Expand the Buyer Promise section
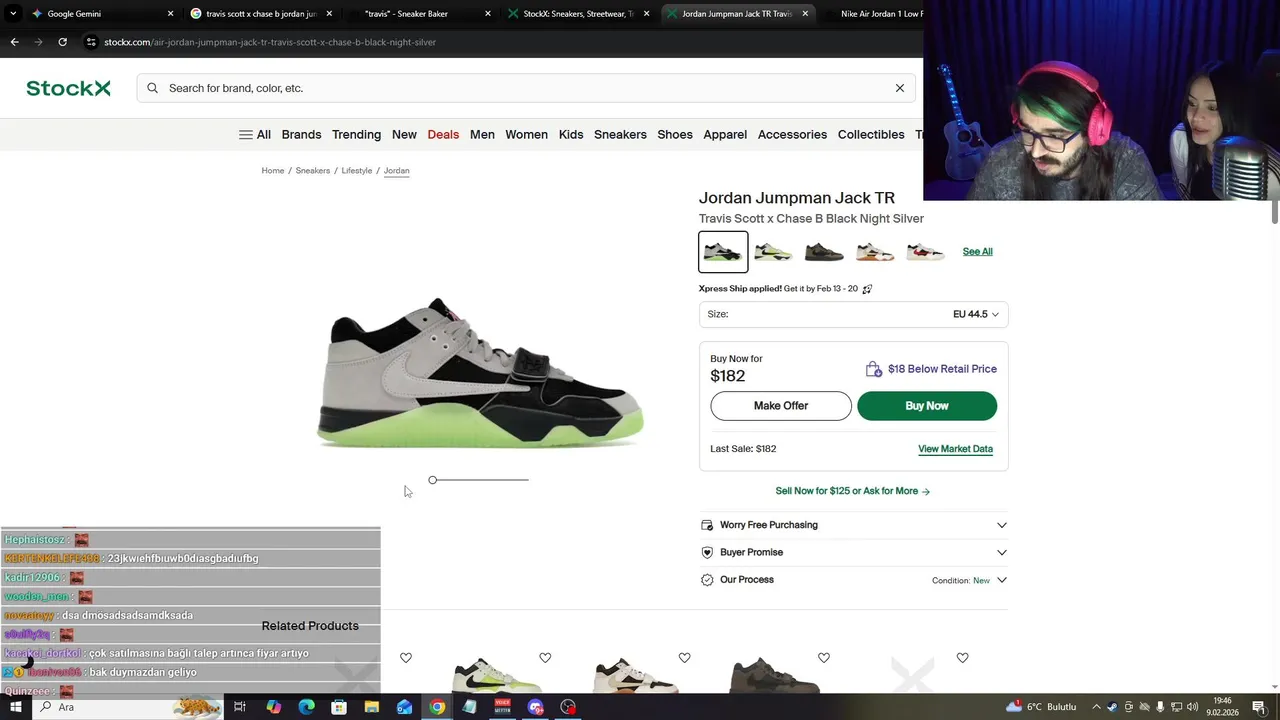This screenshot has width=1280, height=720. click(x=853, y=552)
